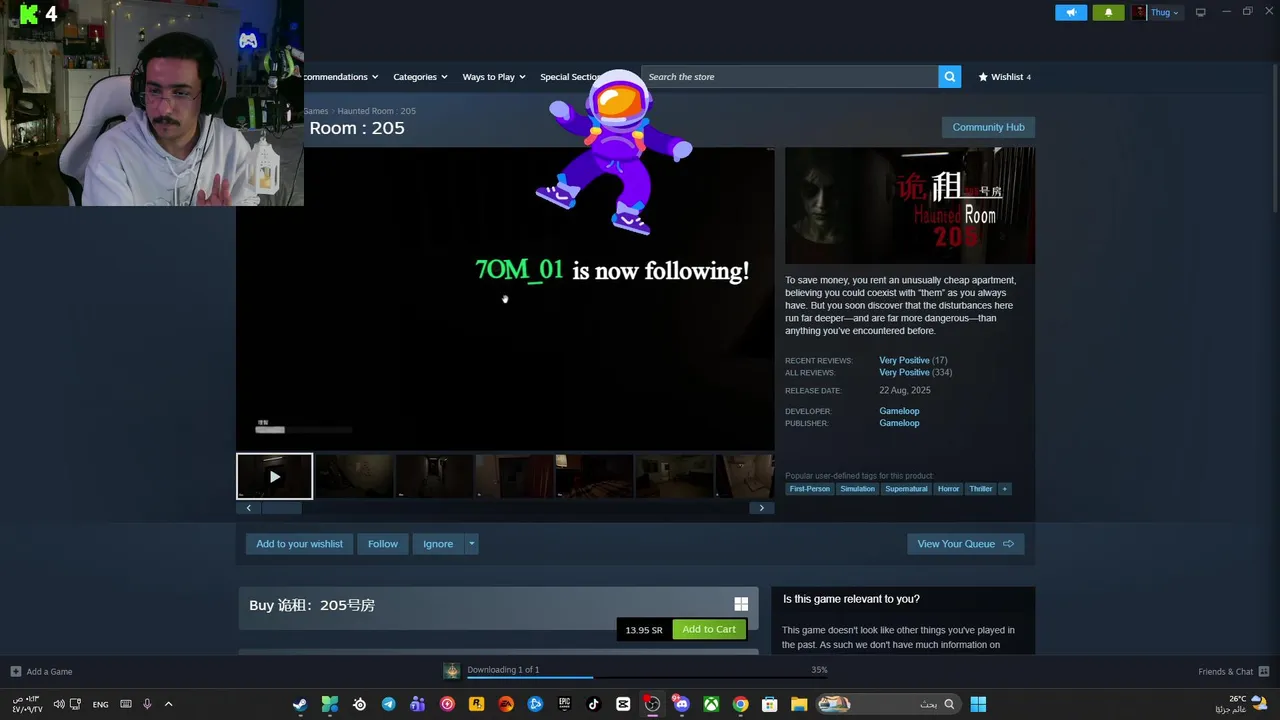Open File Explorer from the taskbar
This screenshot has height=720, width=1280.
(799, 704)
